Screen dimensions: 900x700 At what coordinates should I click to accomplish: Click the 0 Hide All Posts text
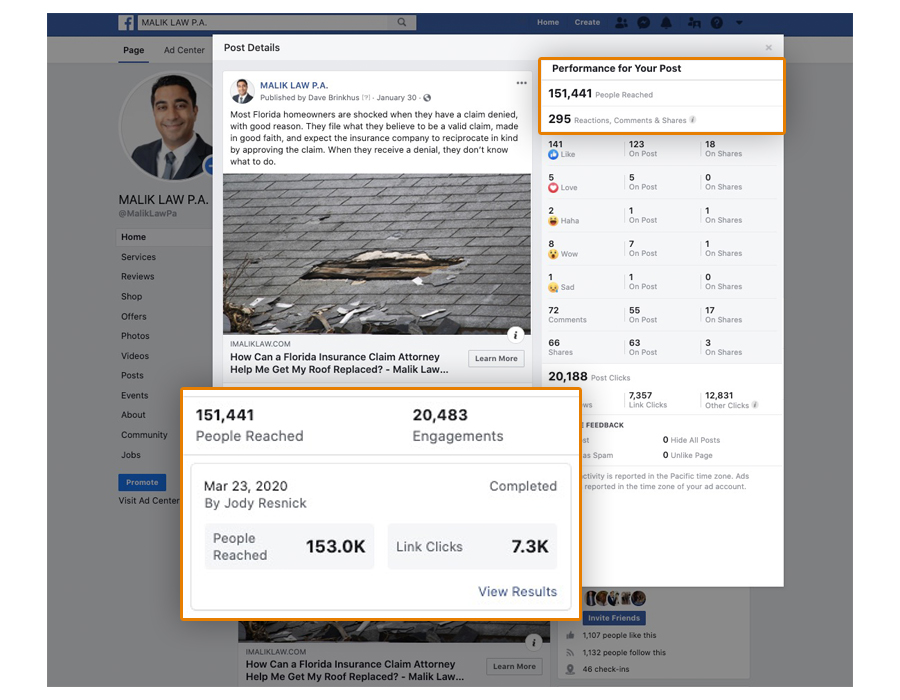(x=691, y=440)
